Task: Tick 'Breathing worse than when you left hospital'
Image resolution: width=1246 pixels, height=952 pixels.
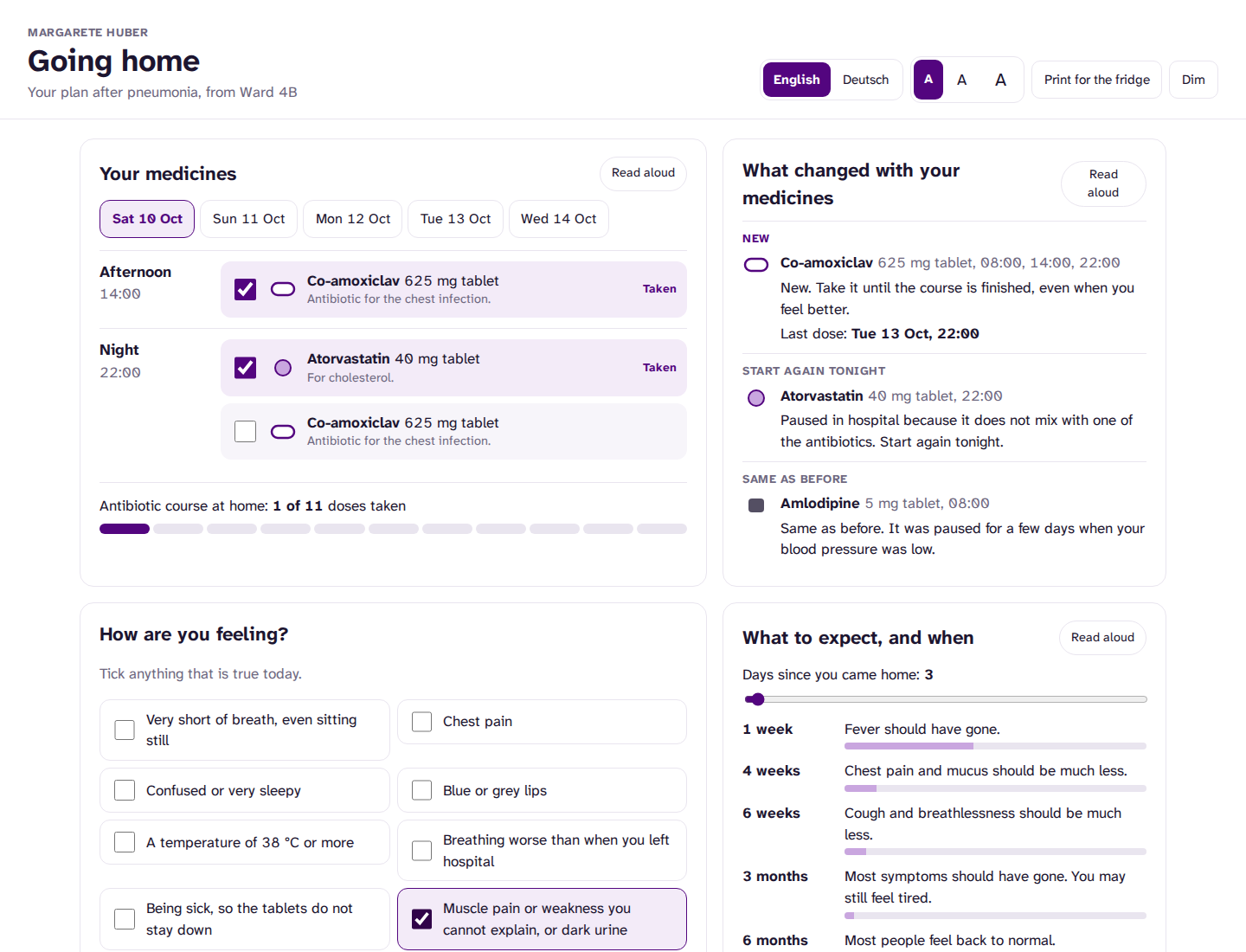Action: pos(422,851)
